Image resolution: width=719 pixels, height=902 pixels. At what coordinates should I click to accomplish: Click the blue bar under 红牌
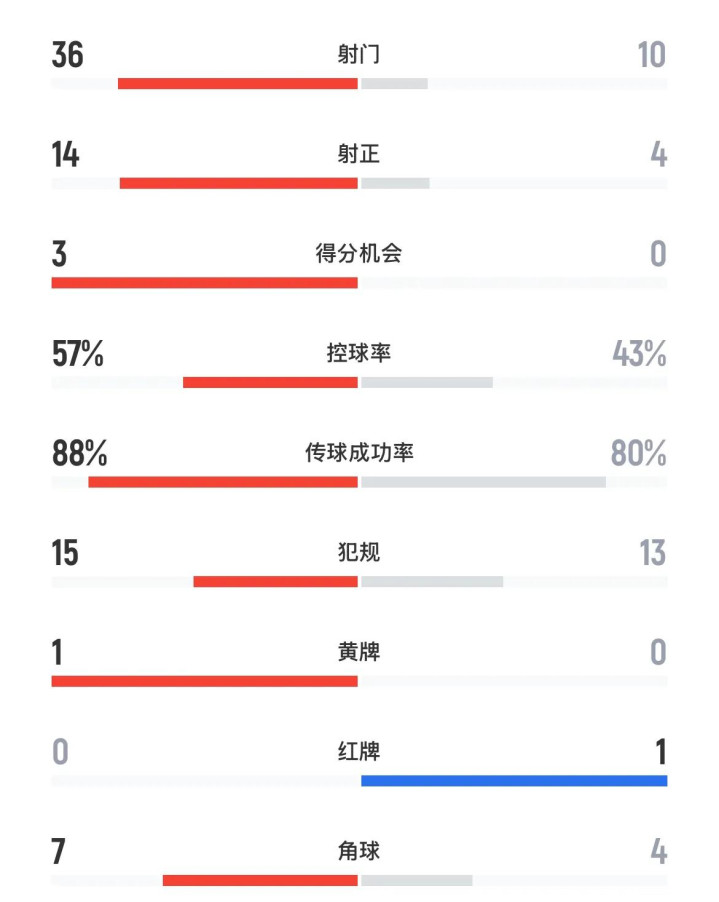514,781
